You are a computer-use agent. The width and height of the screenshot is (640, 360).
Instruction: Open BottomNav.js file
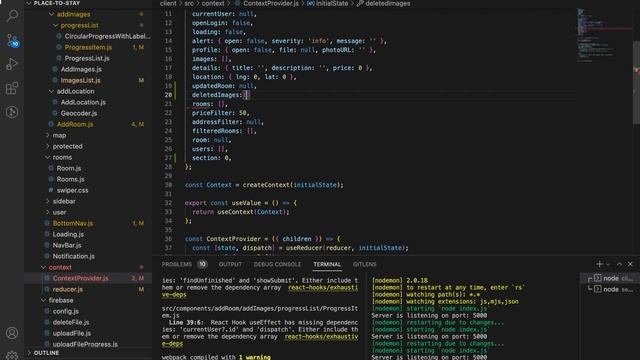coord(73,223)
